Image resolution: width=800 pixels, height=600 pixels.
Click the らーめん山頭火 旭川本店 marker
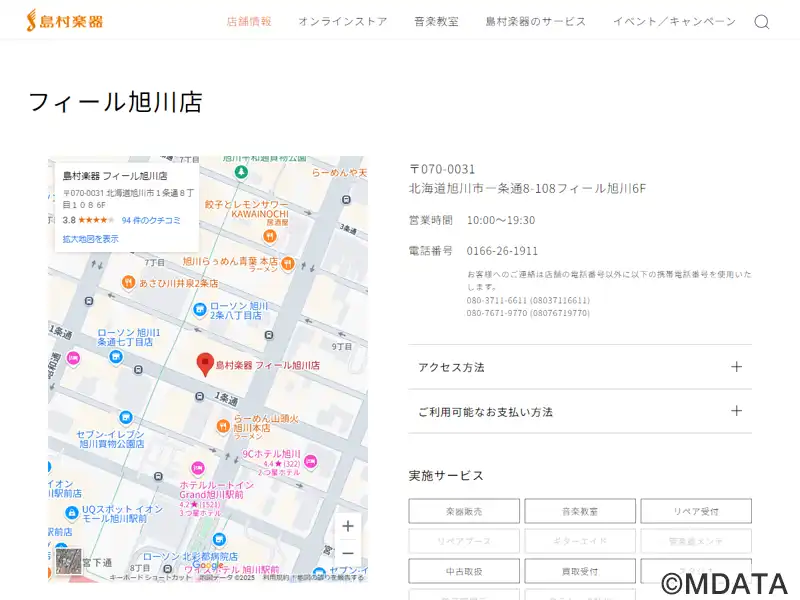click(x=222, y=426)
